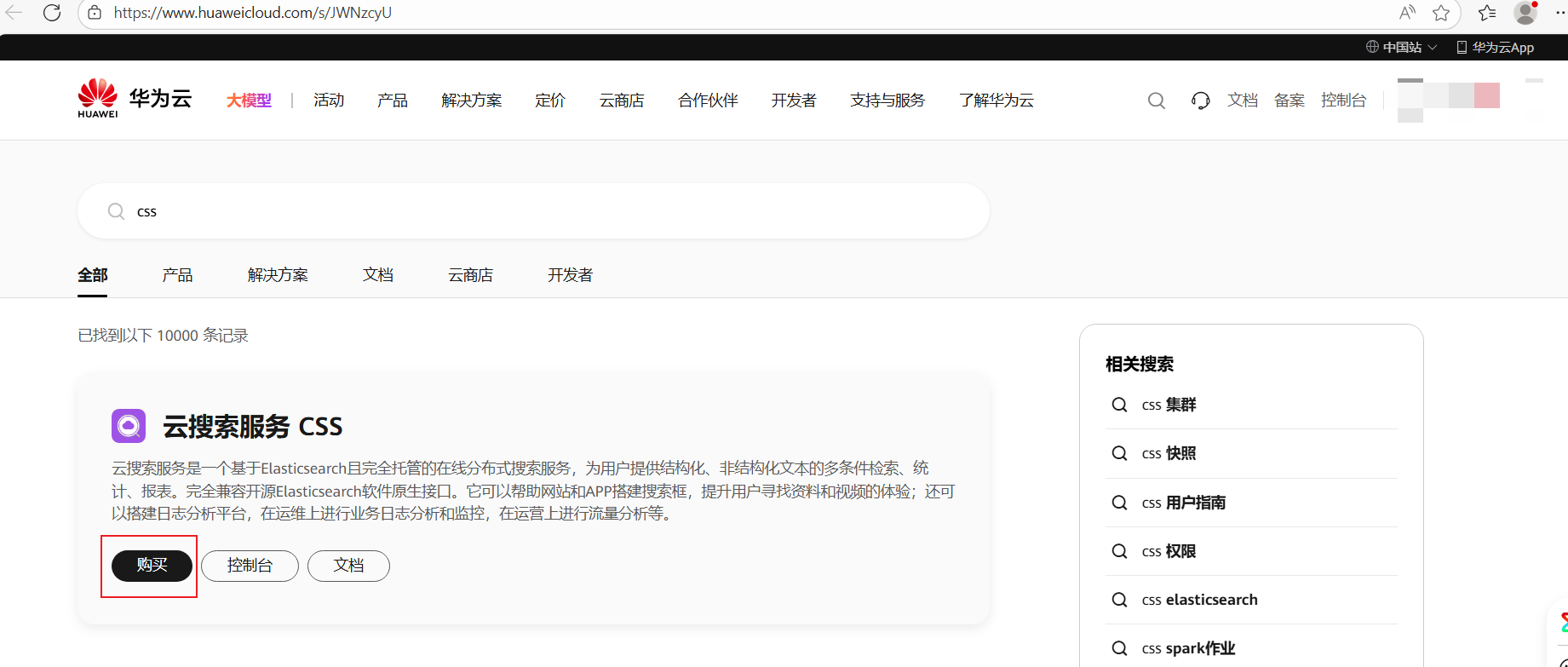Switch to the 开发者 results tab
This screenshot has height=667, width=1568.
tap(571, 275)
